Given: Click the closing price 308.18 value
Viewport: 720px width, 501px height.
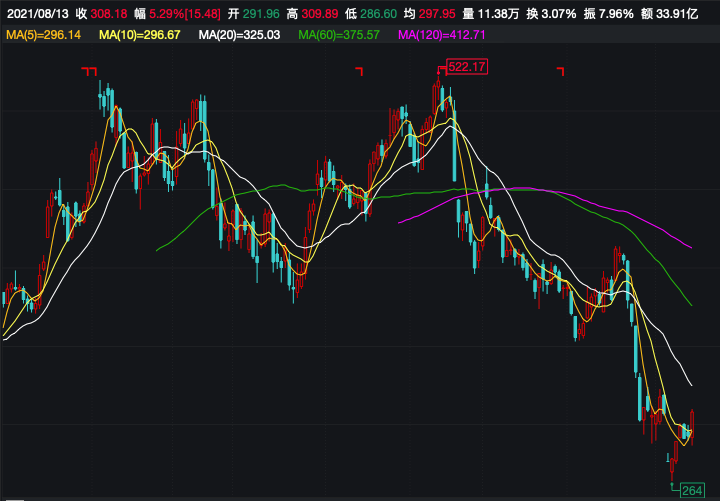Looking at the screenshot, I should [x=111, y=13].
